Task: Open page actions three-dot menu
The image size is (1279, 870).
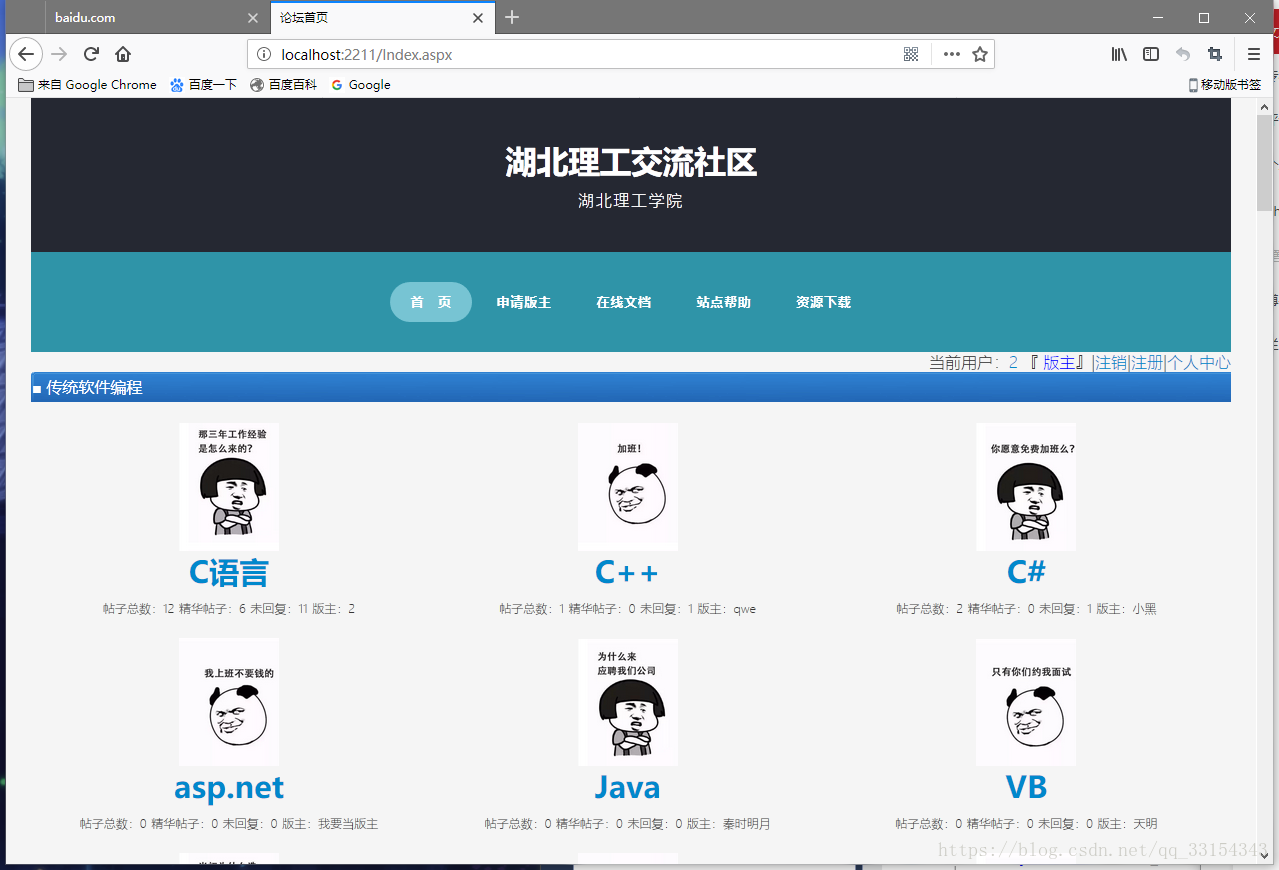Action: pos(951,55)
